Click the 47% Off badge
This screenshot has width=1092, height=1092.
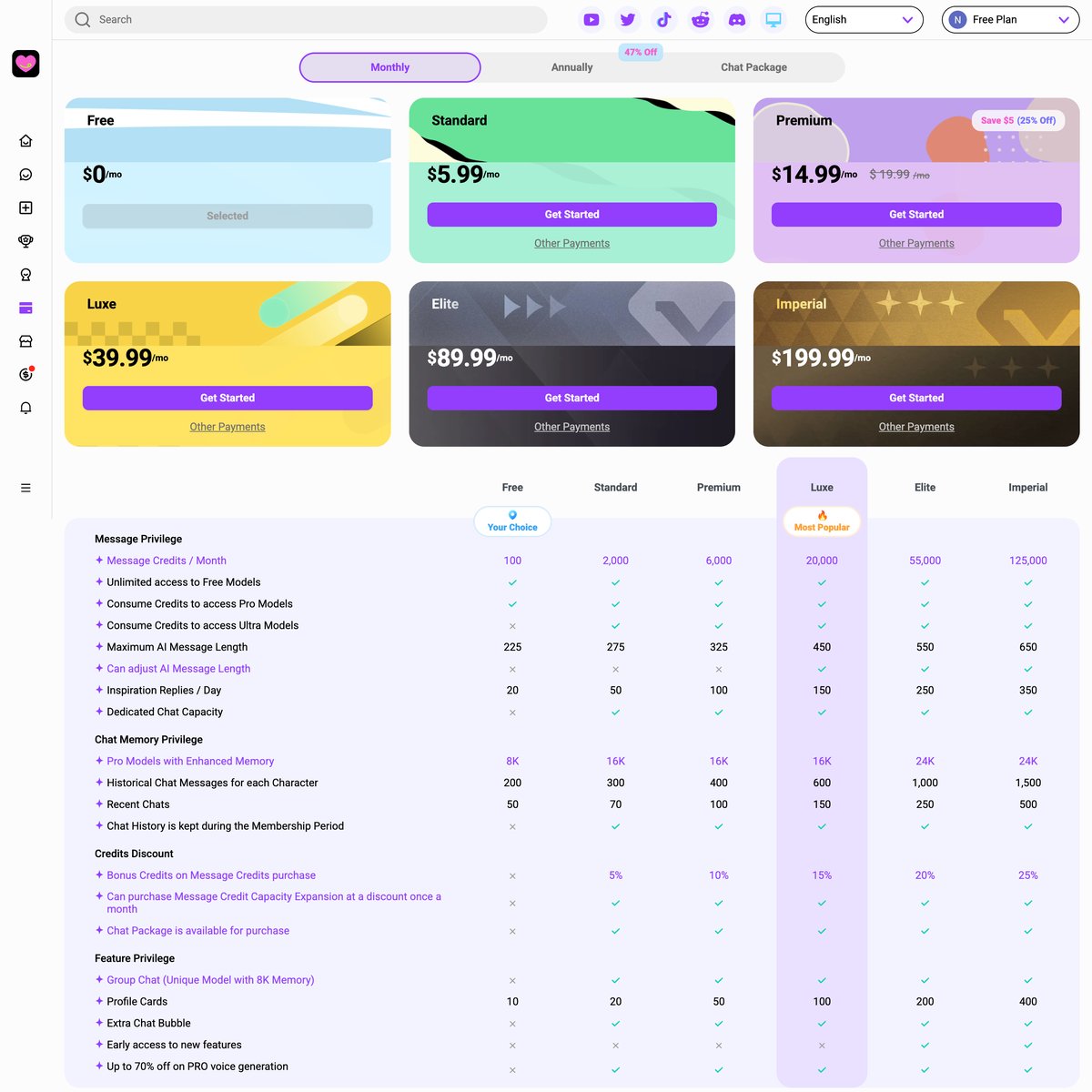click(x=641, y=52)
